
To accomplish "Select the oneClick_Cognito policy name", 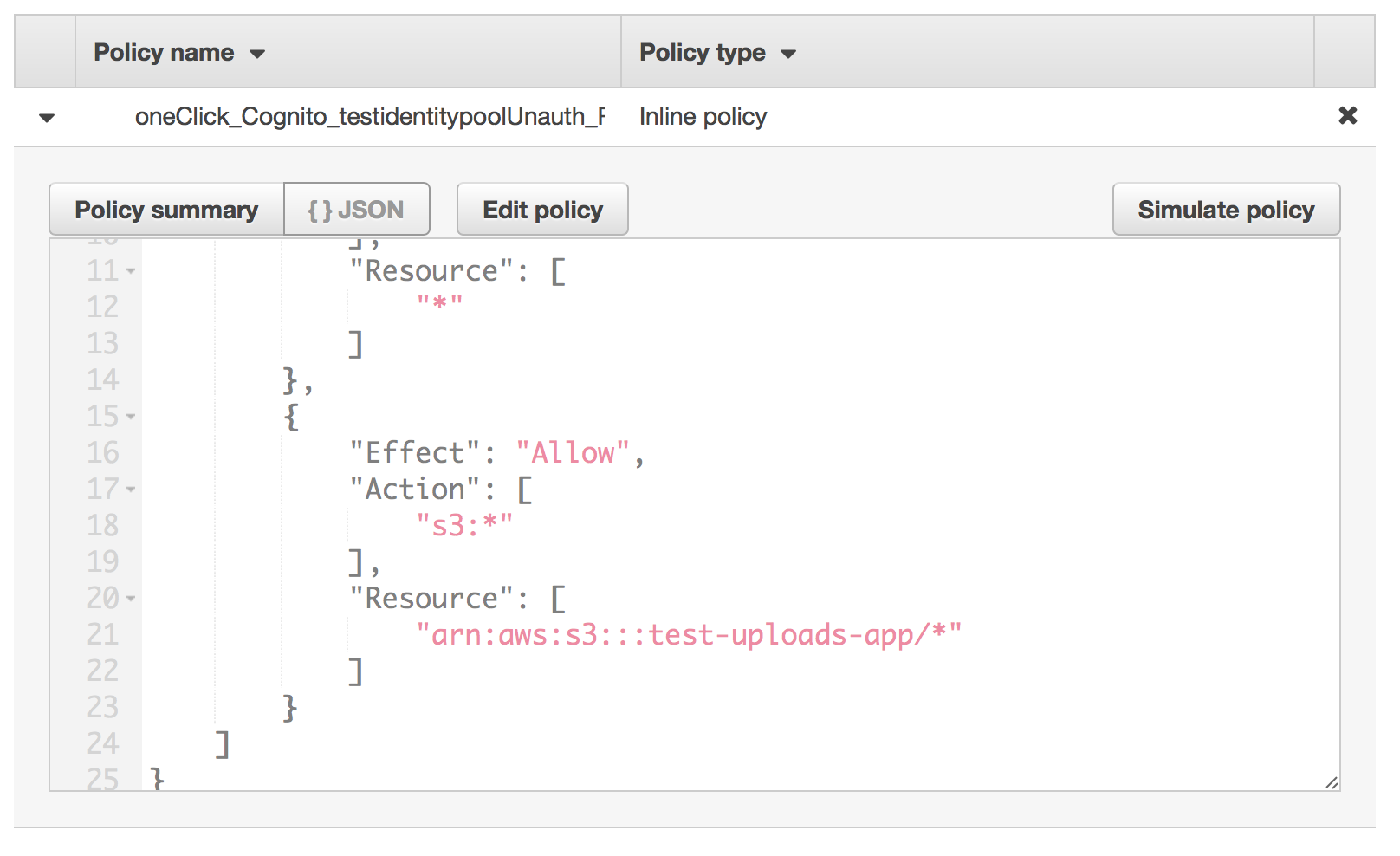I will 370,117.
